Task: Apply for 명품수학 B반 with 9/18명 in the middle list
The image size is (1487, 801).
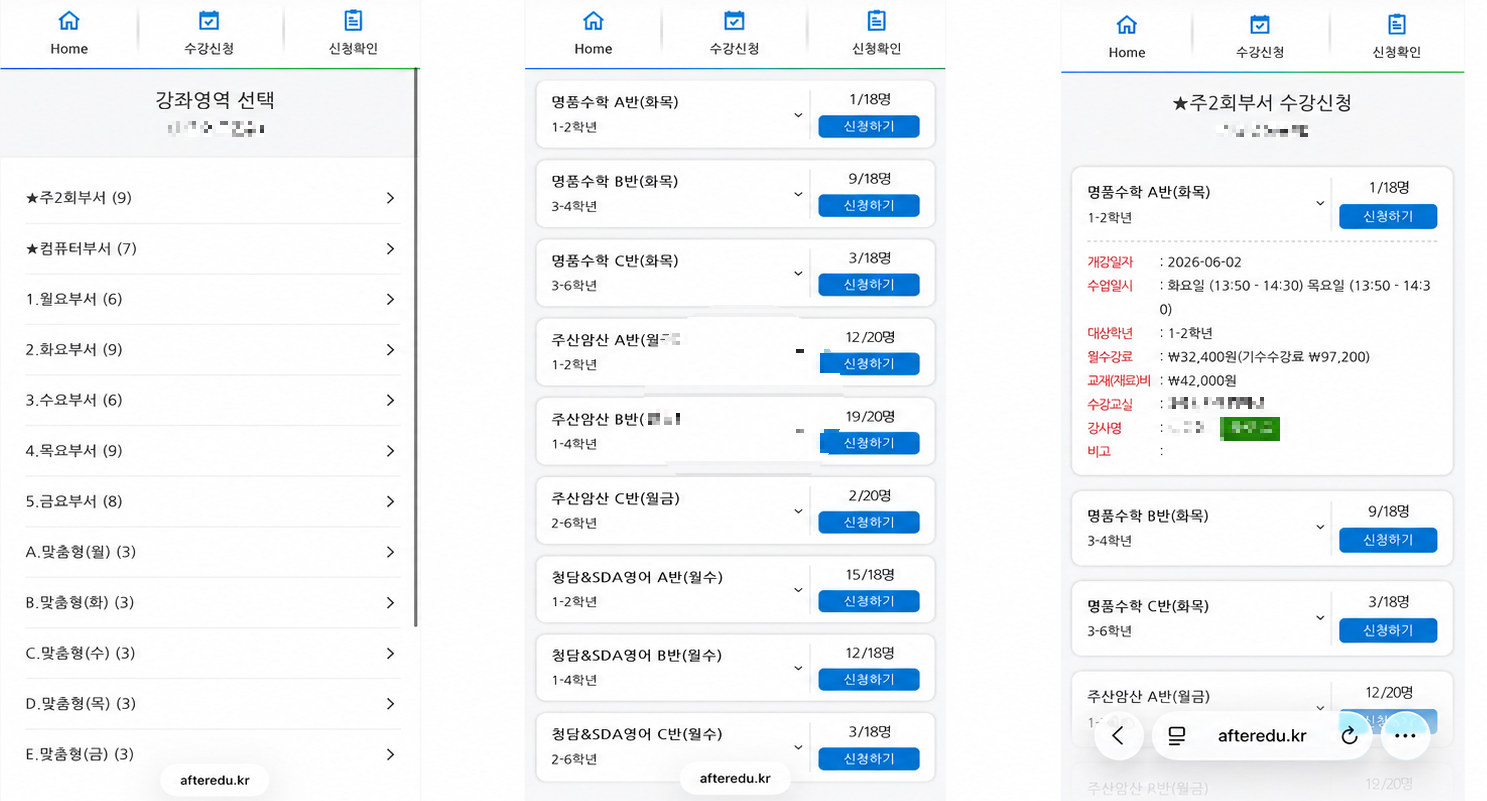Action: [869, 206]
